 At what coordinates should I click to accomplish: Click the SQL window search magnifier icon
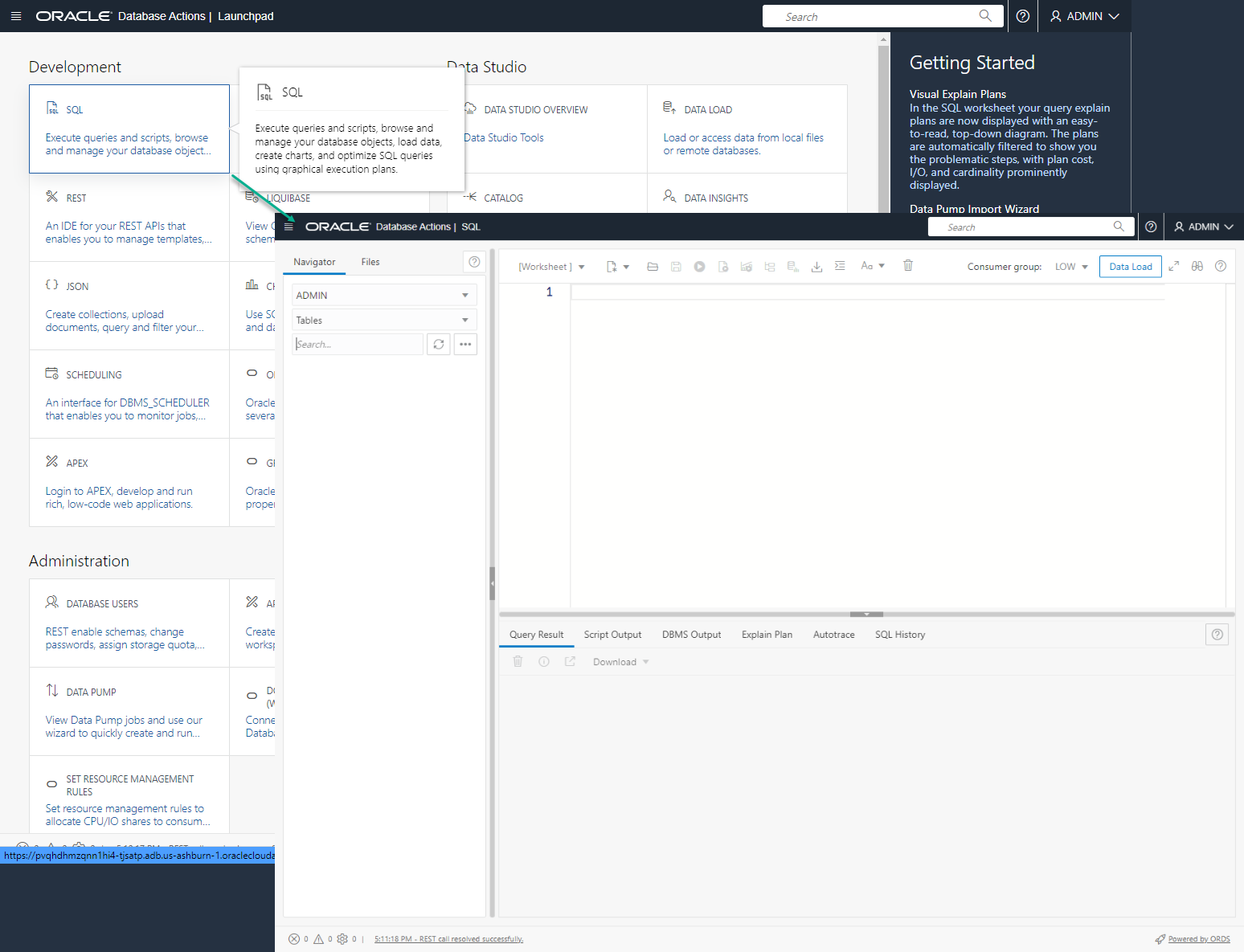[1119, 227]
